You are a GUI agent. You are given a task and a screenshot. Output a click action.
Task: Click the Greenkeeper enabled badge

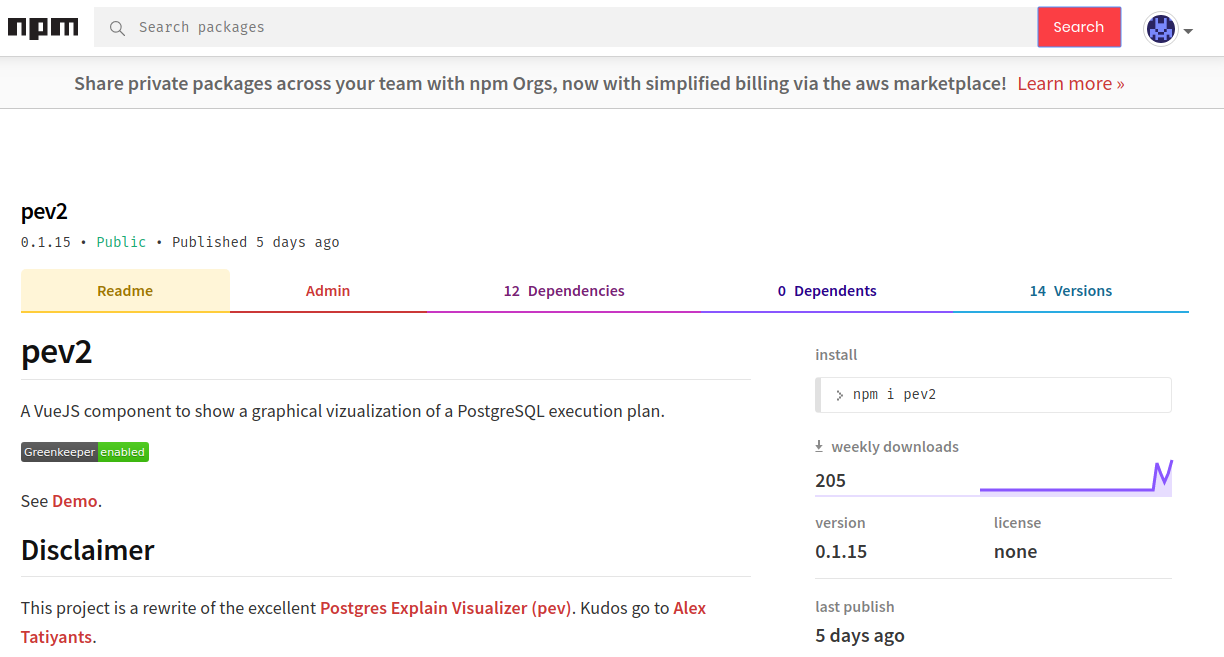85,452
